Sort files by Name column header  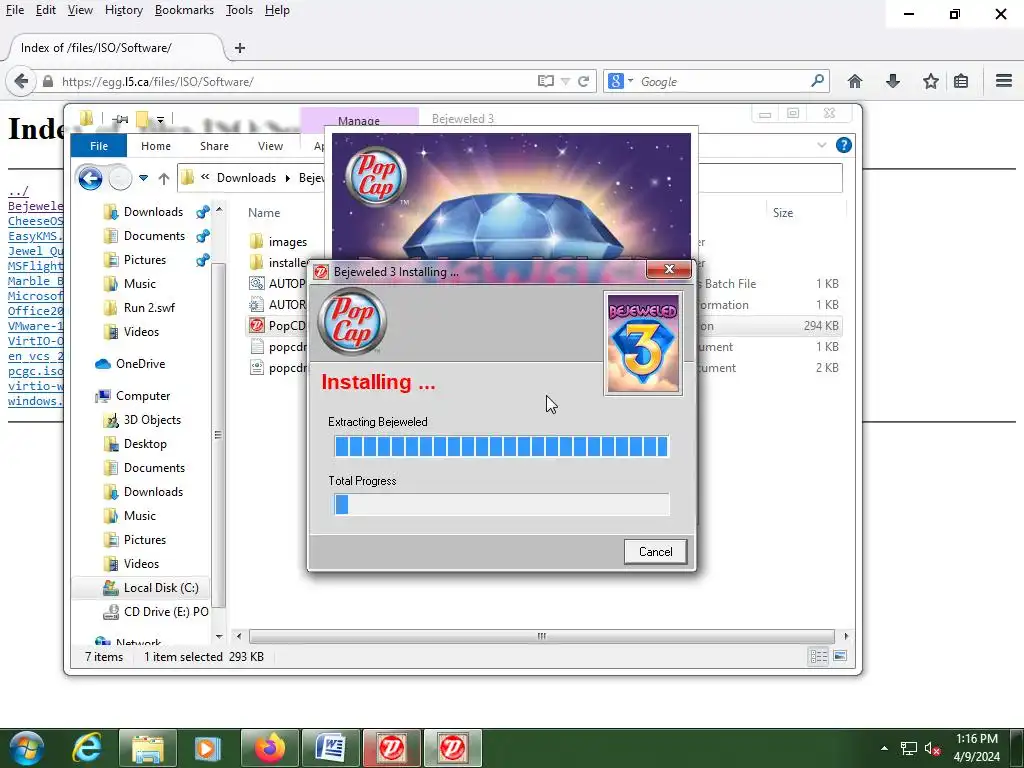[x=264, y=213]
